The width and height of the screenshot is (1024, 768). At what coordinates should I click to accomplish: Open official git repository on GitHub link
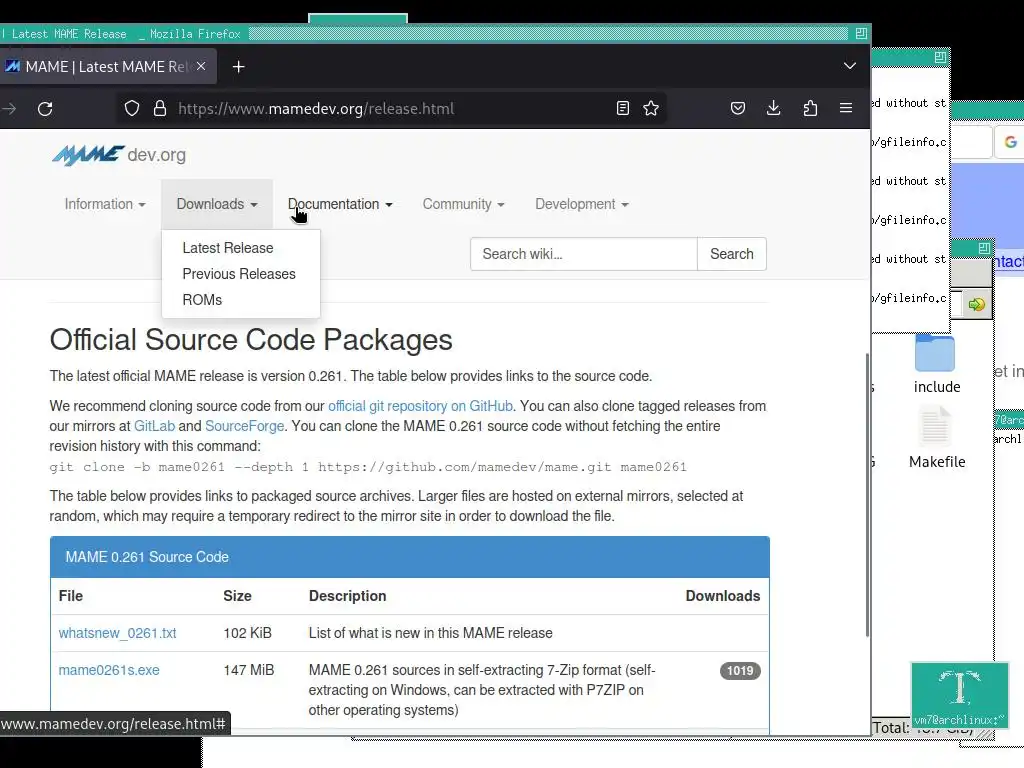point(420,406)
